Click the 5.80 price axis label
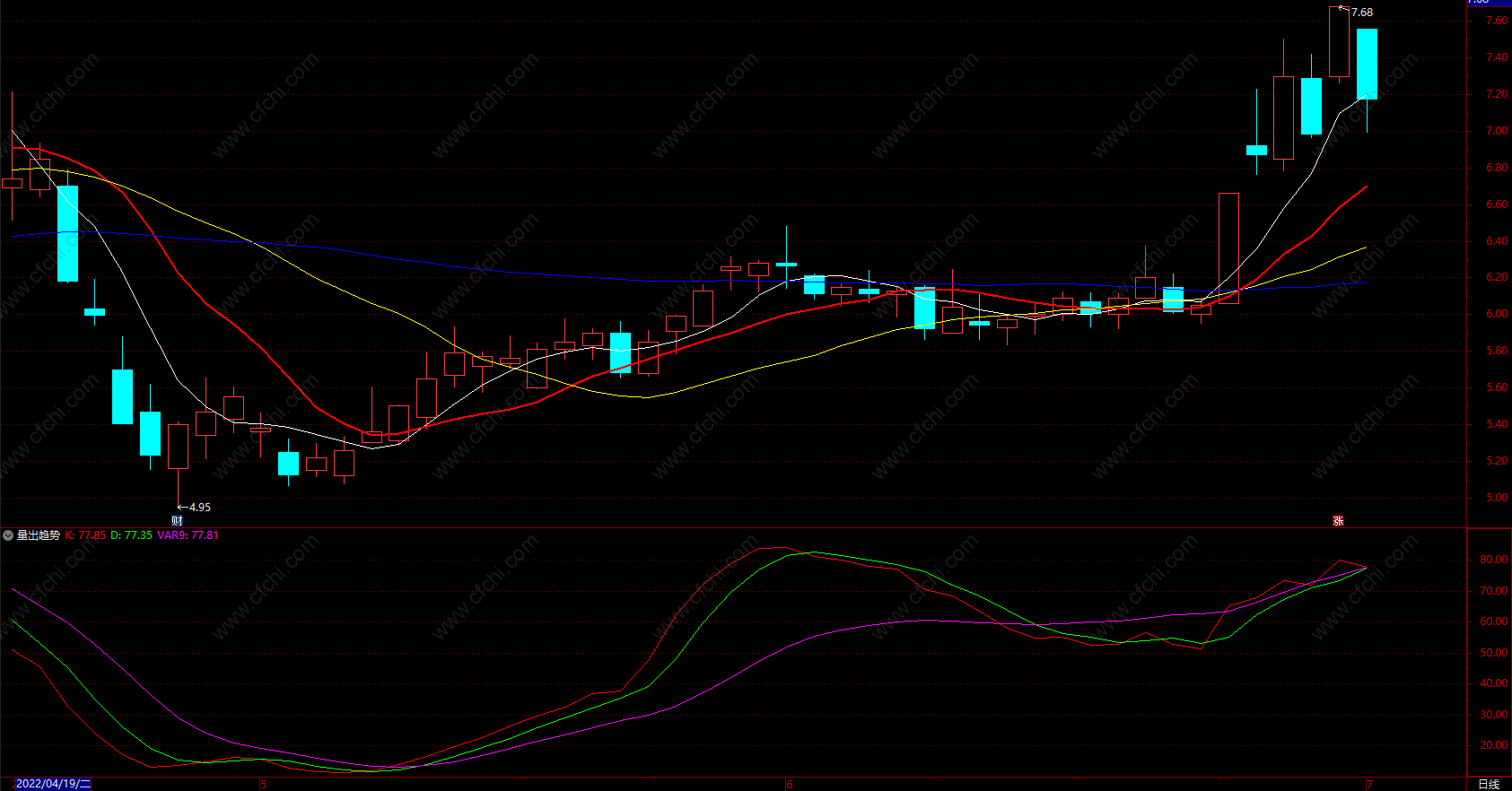 point(1497,351)
